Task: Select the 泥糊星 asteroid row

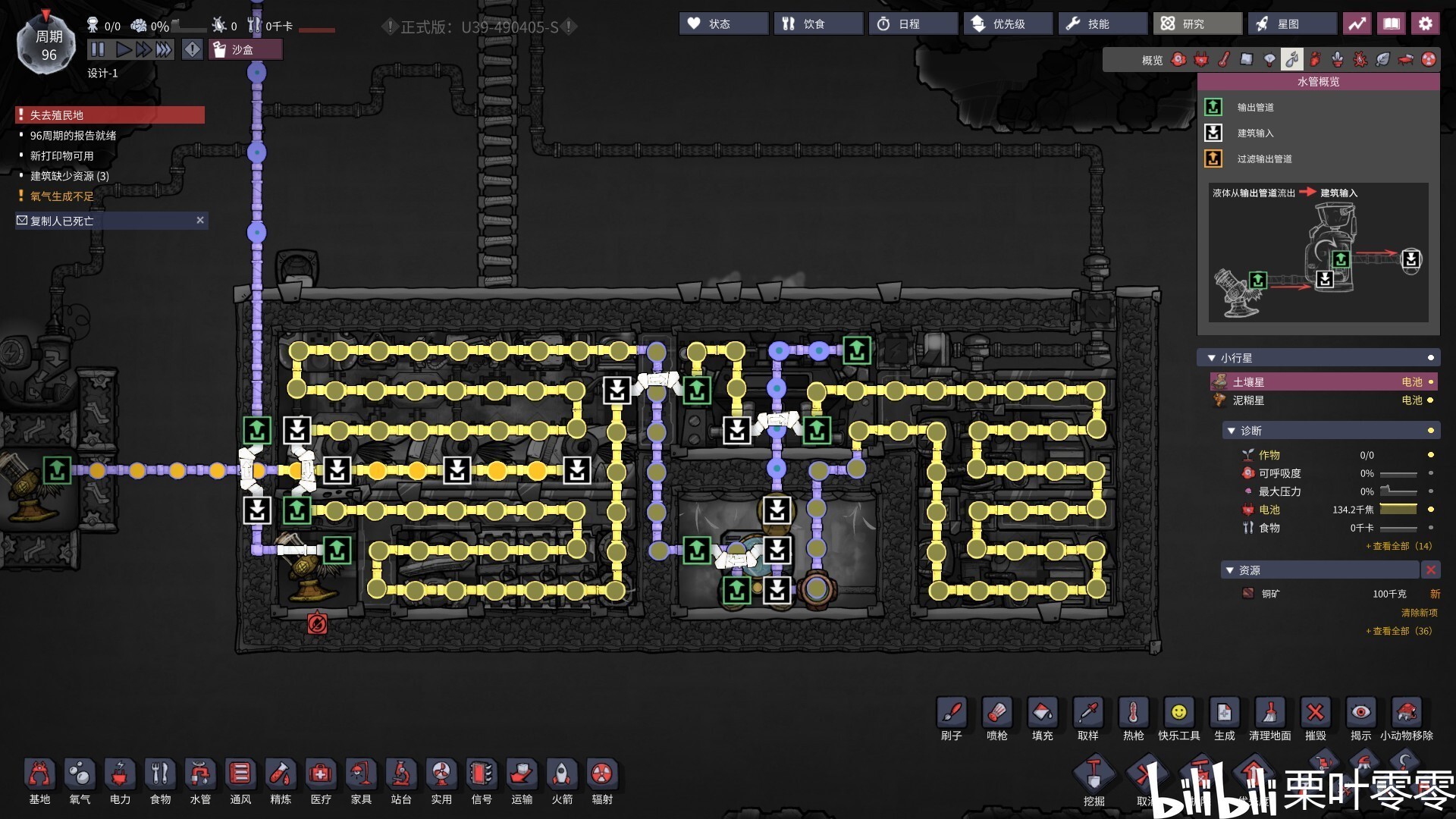Action: coord(1323,400)
